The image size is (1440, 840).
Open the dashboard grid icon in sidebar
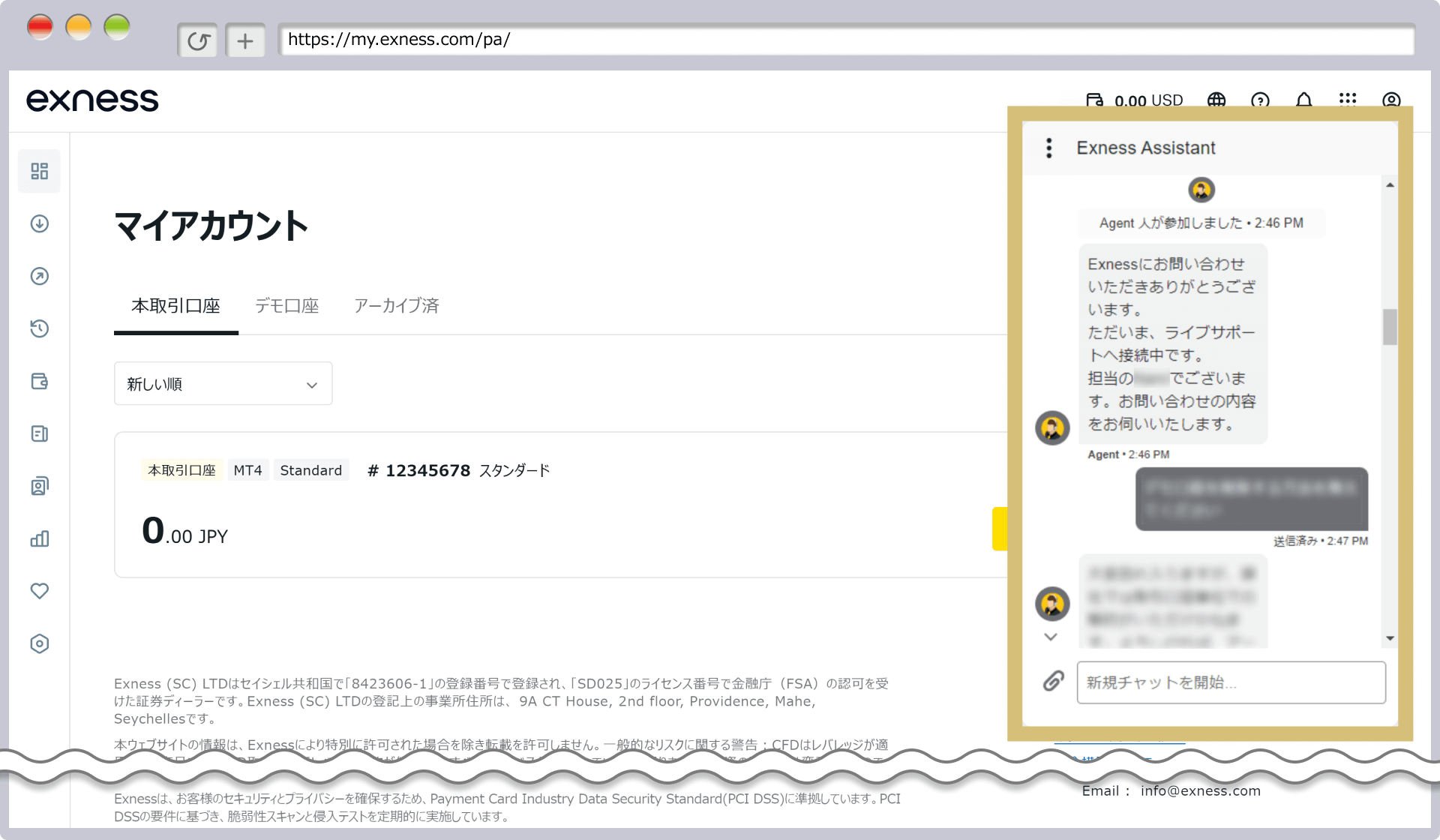click(40, 171)
